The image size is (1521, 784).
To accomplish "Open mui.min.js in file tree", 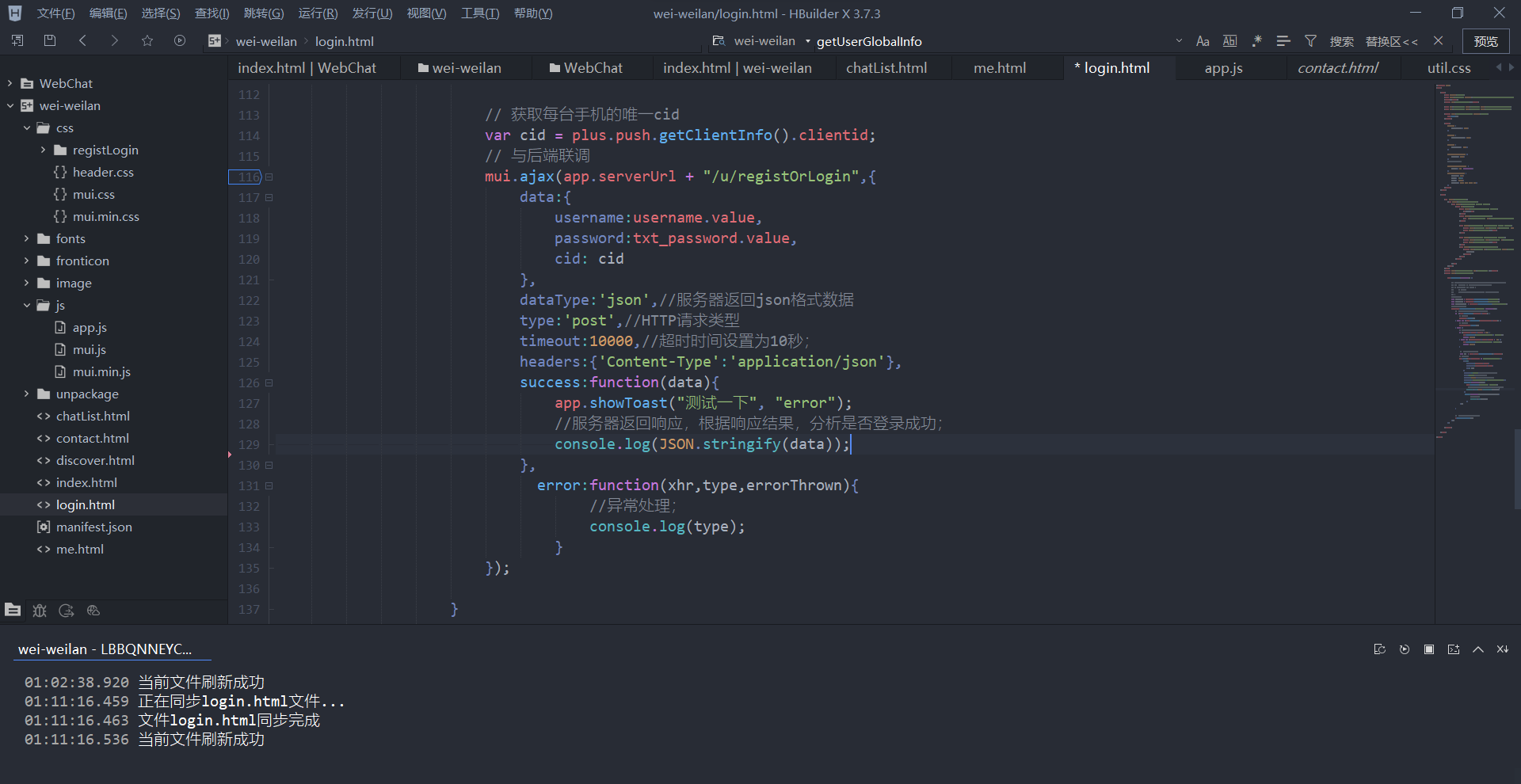I will 101,371.
